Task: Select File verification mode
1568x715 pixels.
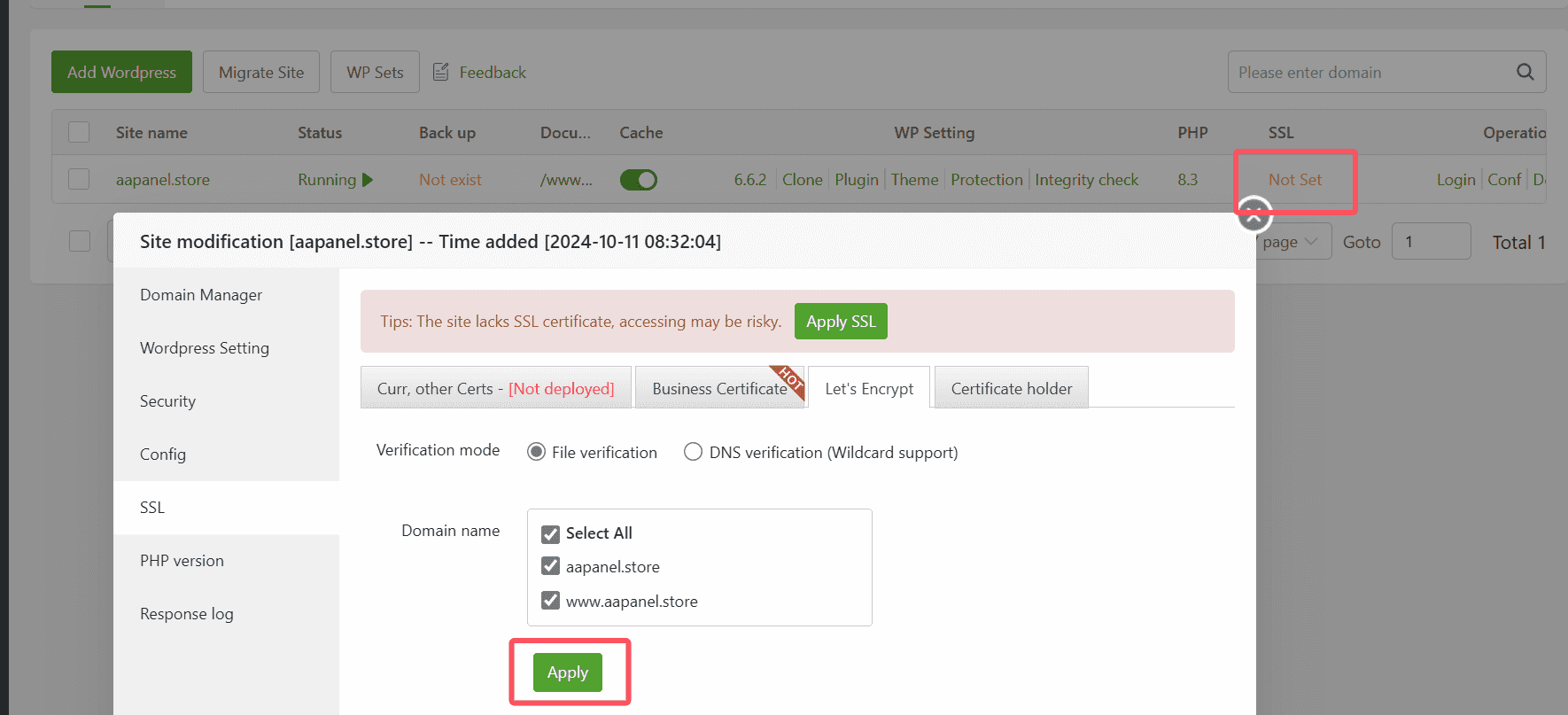Action: point(536,452)
